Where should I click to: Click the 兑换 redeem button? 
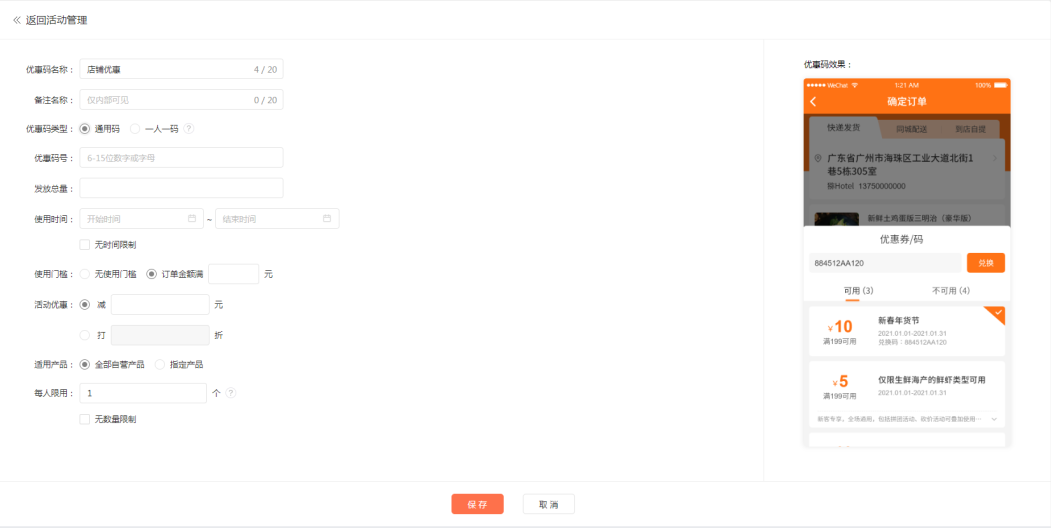pos(985,263)
